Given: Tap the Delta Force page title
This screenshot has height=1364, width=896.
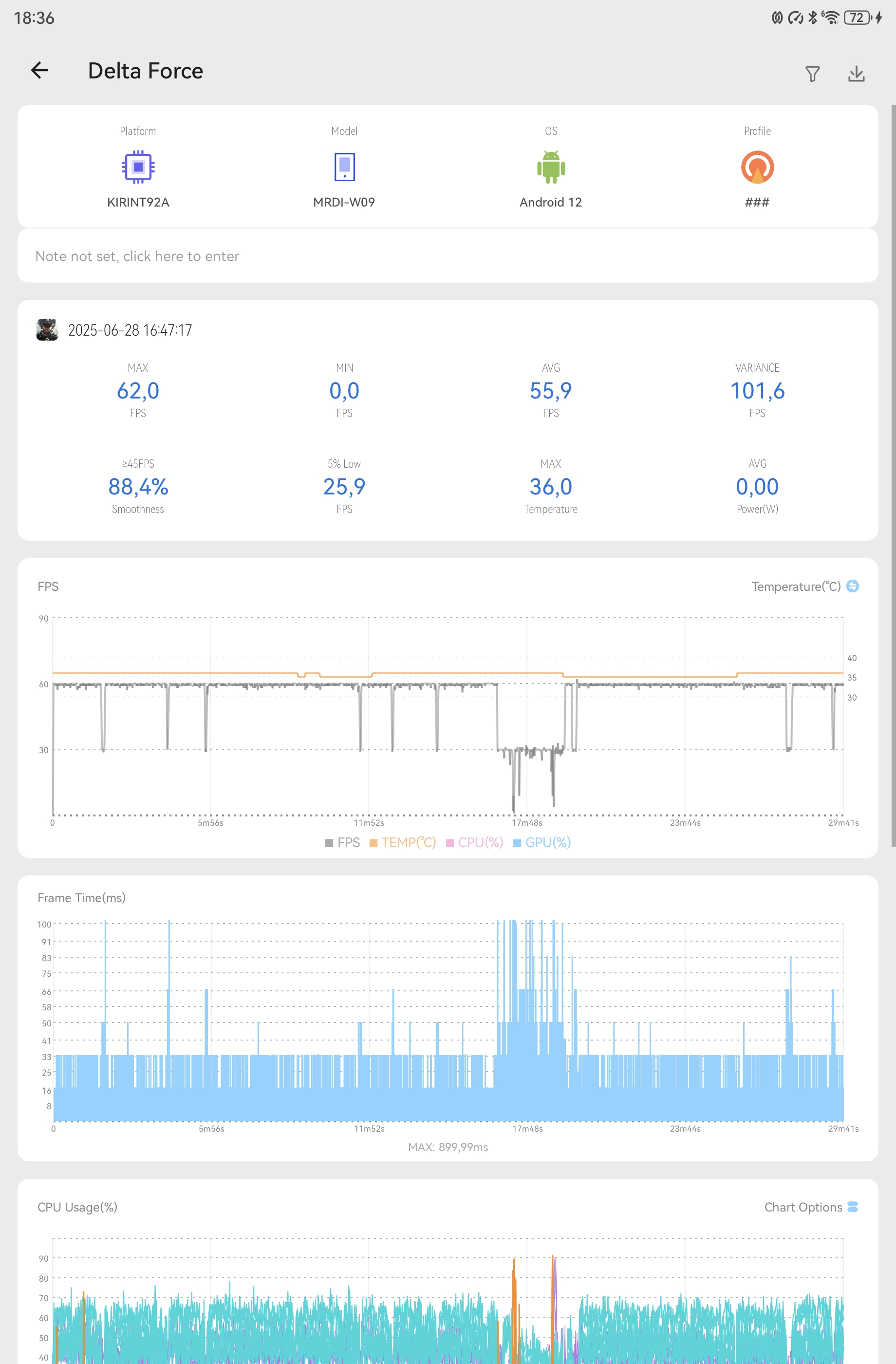Looking at the screenshot, I should pyautogui.click(x=146, y=71).
